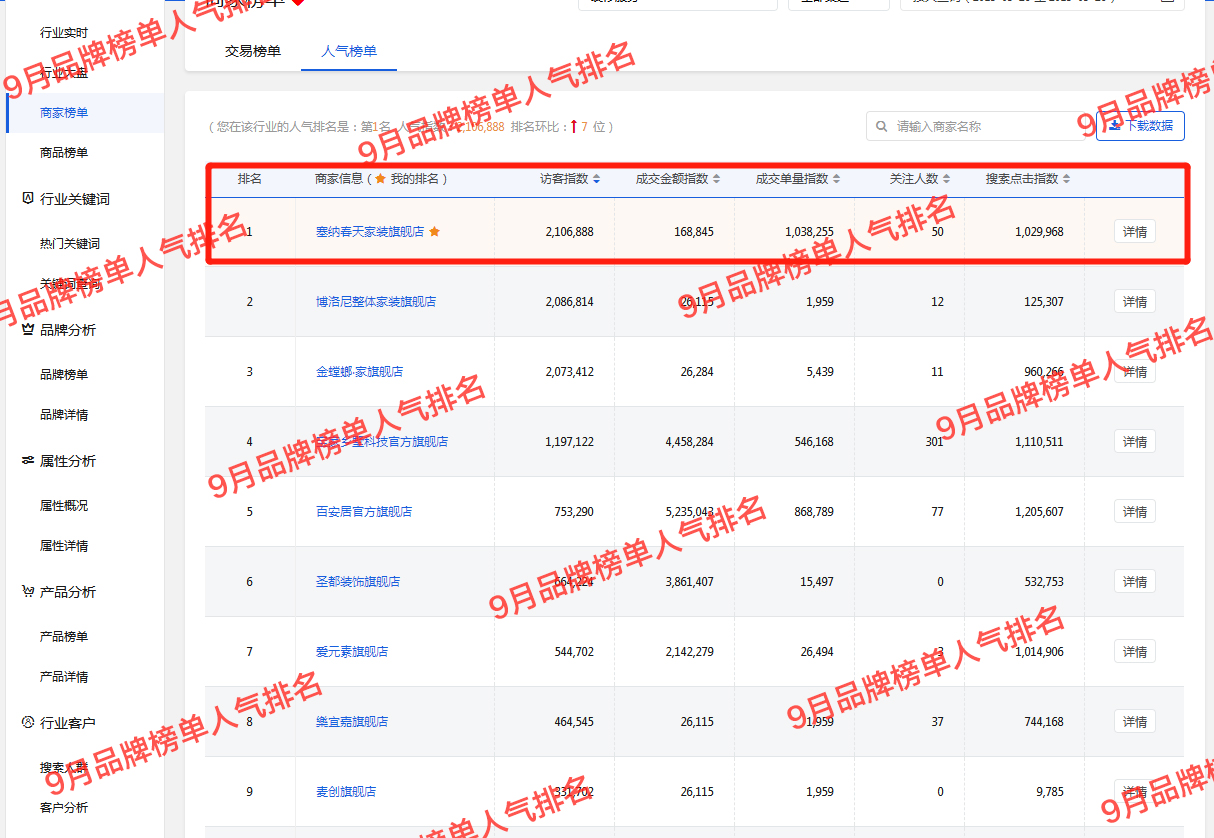
Task: Open 详情 for 圣都装饰旗舰店
Action: (x=1135, y=582)
